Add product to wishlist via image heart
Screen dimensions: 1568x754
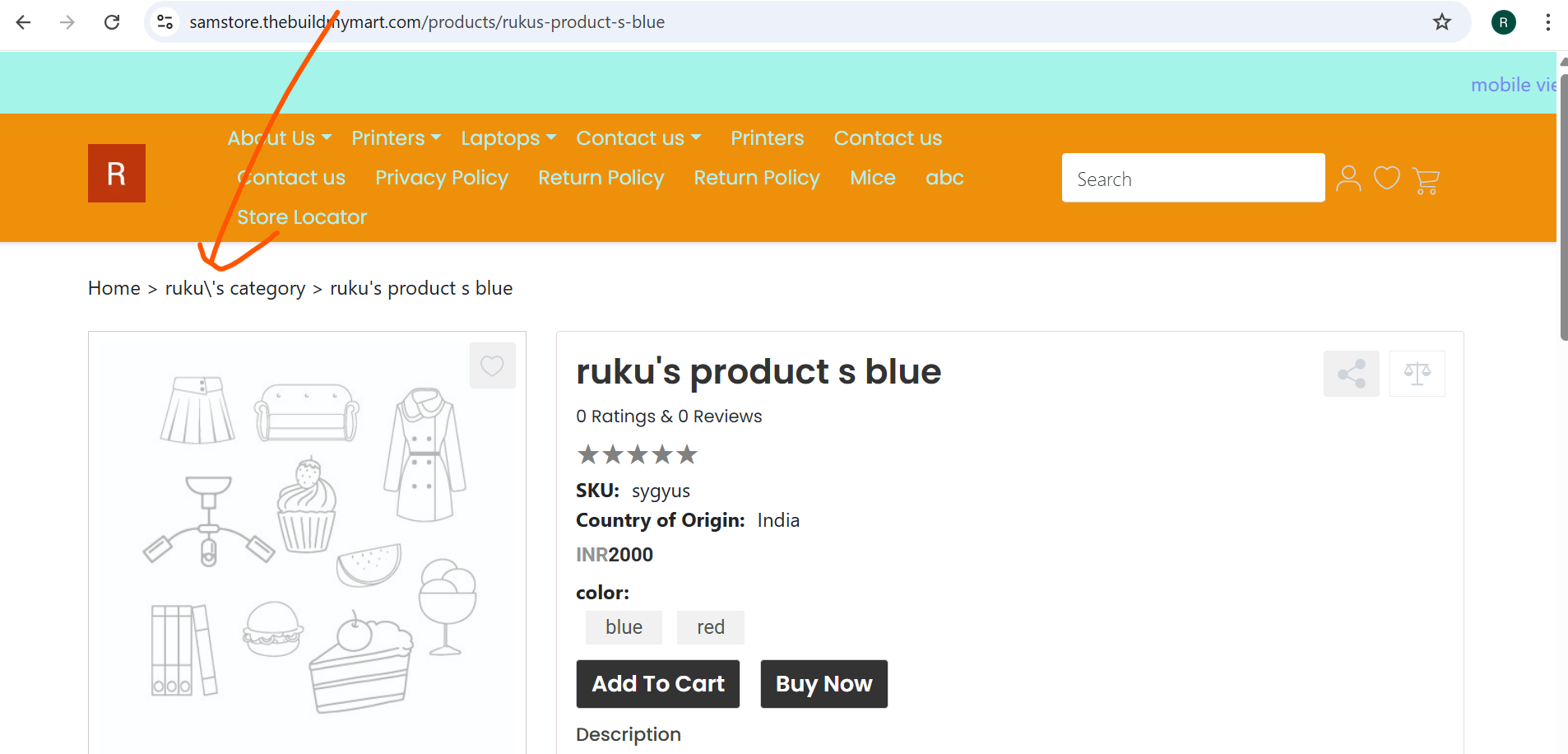point(493,365)
